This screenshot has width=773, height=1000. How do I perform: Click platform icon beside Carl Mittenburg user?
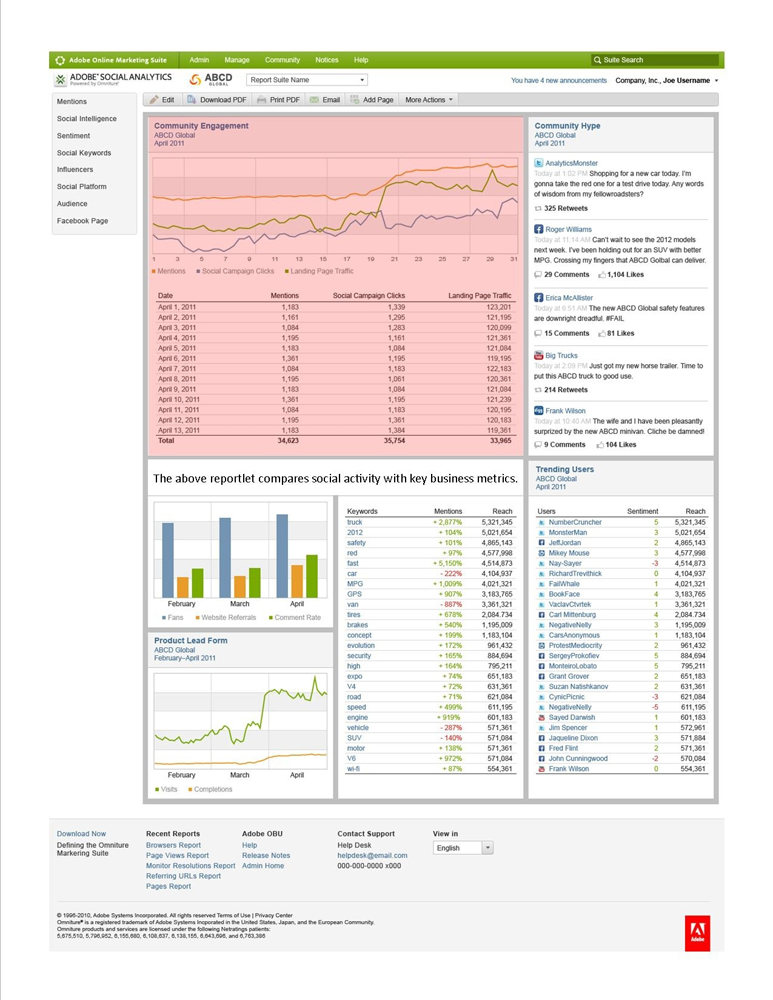pos(541,615)
